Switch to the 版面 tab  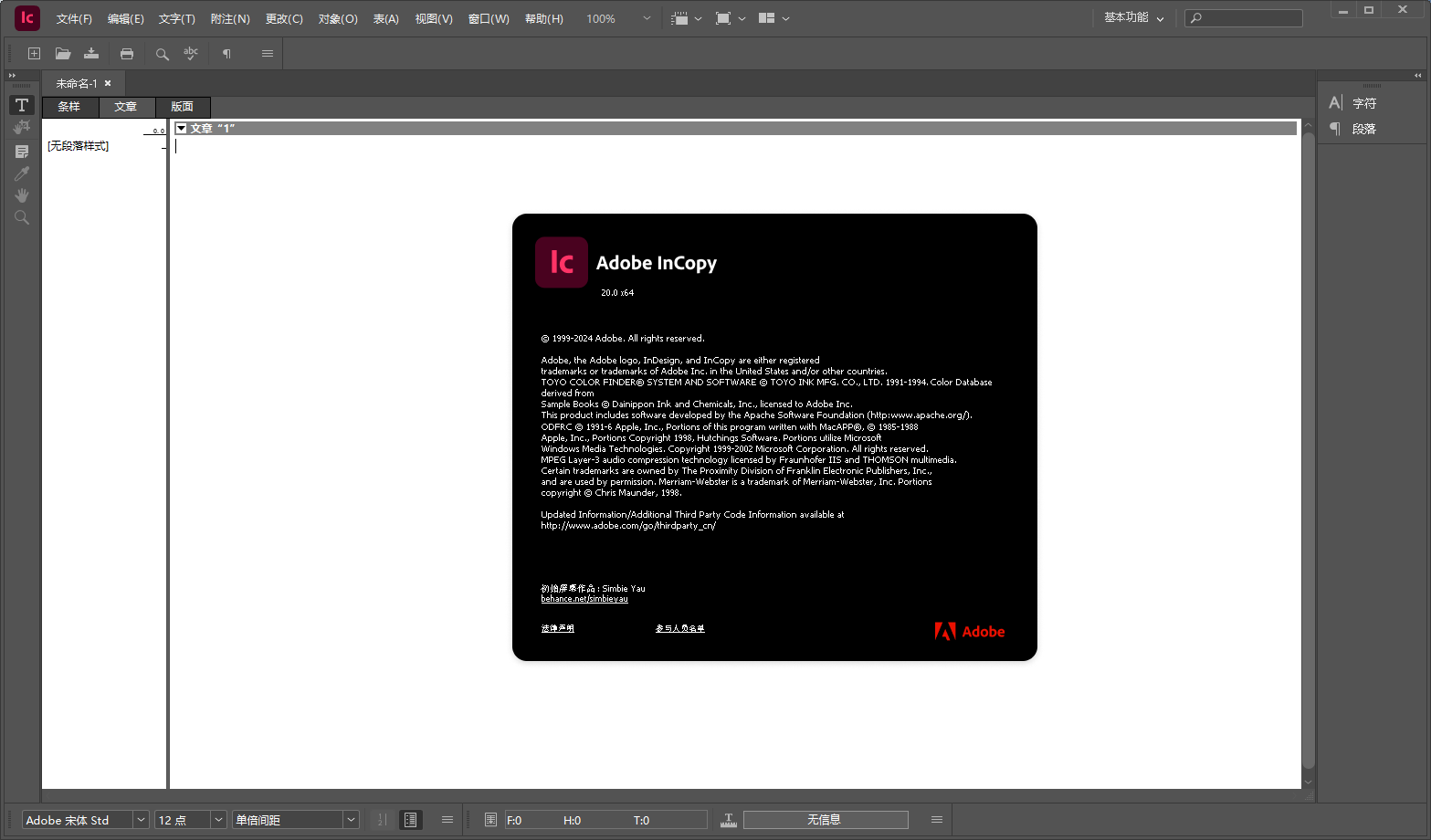click(x=182, y=106)
